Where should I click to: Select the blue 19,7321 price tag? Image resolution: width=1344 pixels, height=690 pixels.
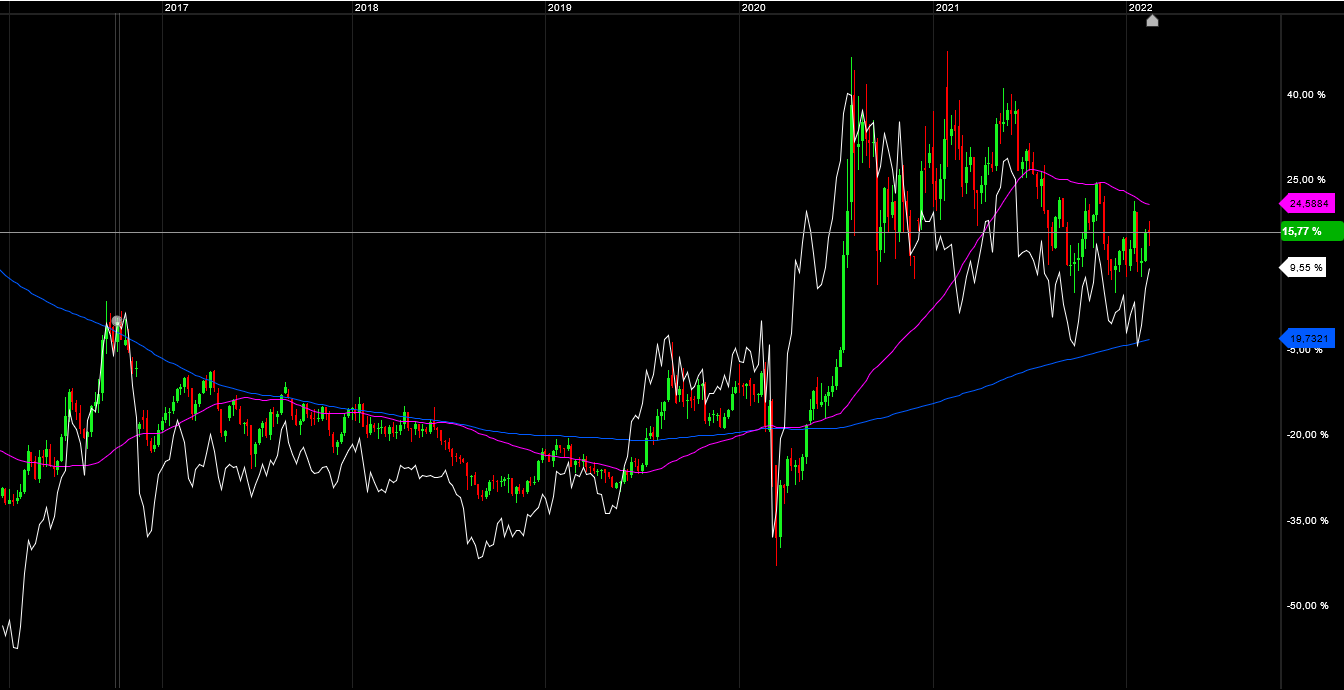click(1307, 339)
